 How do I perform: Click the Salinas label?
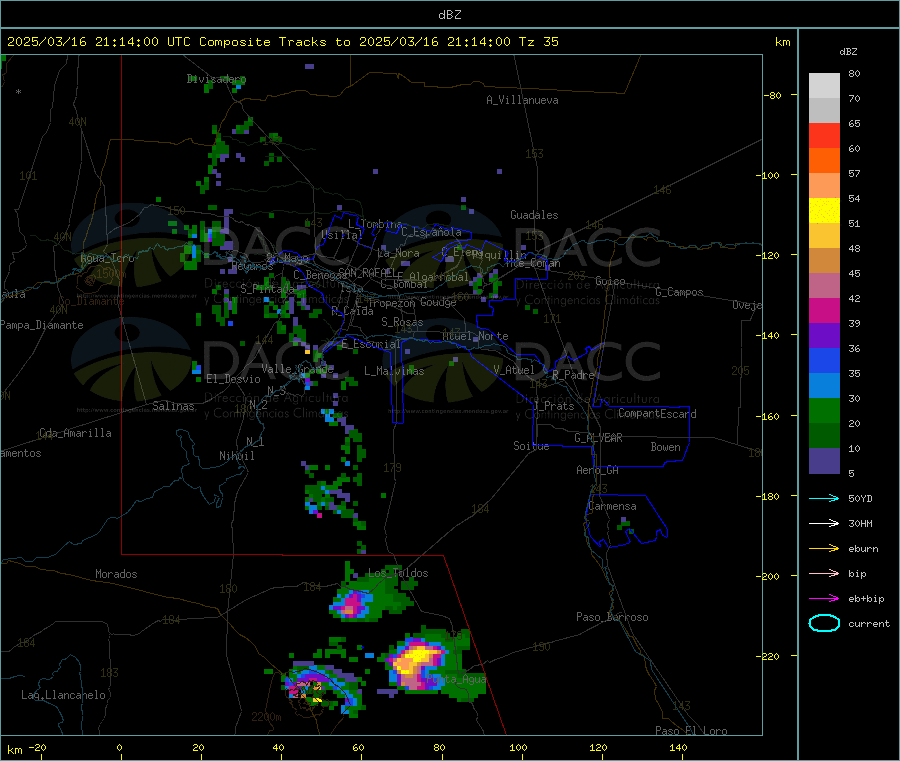[173, 406]
